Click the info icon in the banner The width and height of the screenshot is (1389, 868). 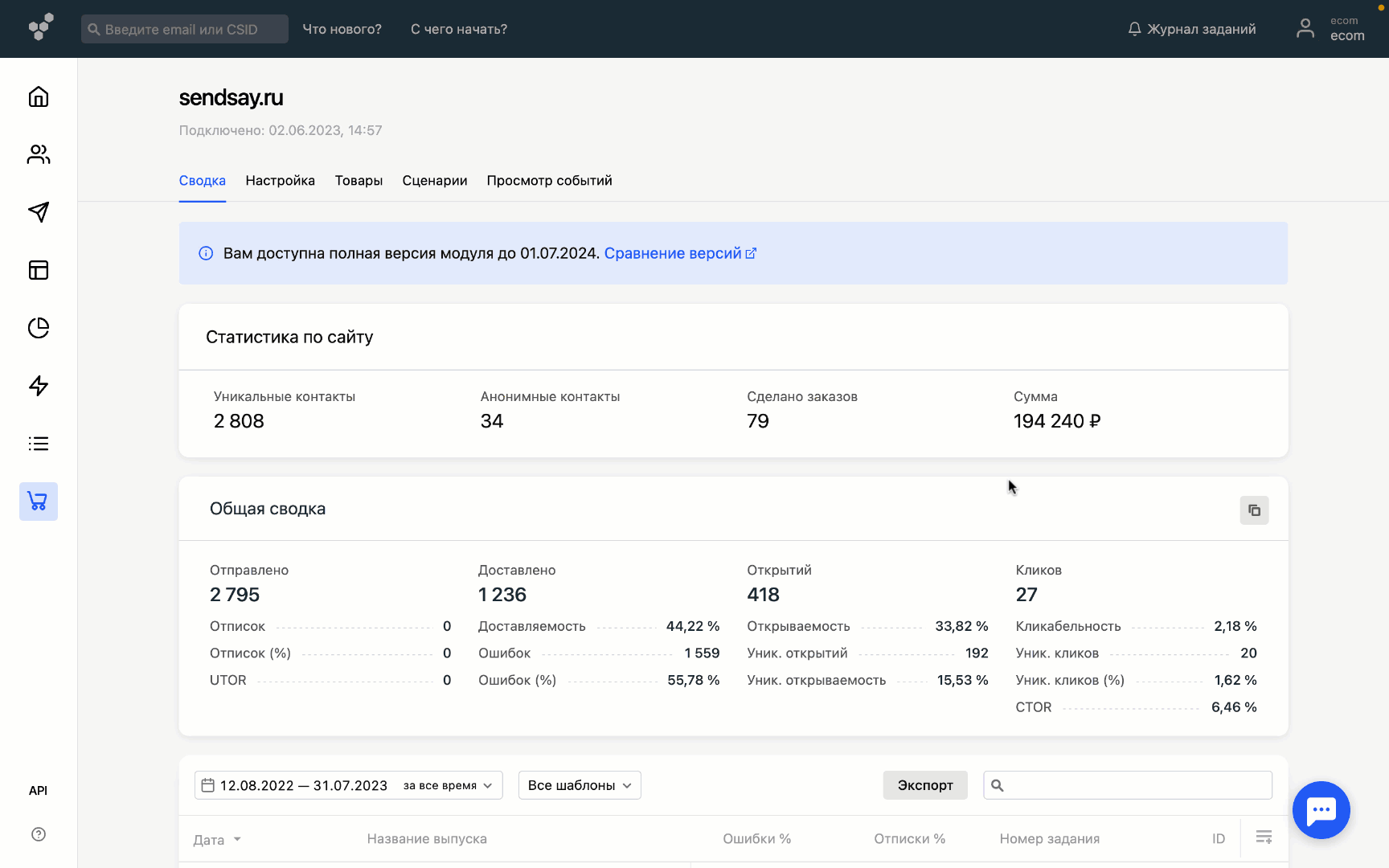point(206,253)
